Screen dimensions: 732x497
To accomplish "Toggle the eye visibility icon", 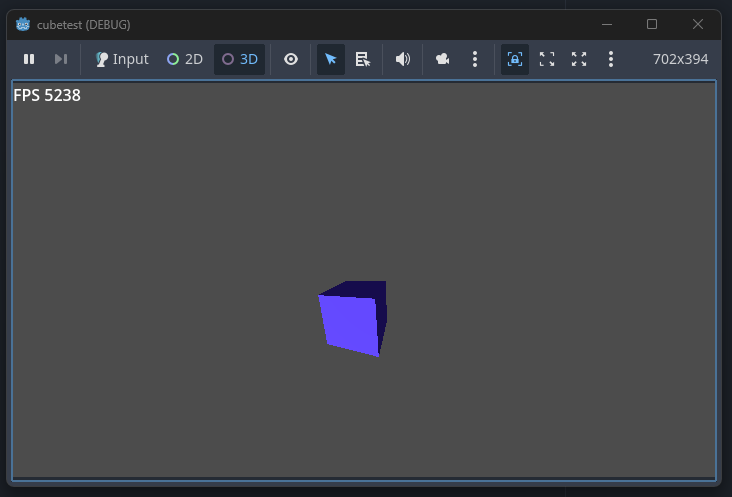I will (291, 59).
